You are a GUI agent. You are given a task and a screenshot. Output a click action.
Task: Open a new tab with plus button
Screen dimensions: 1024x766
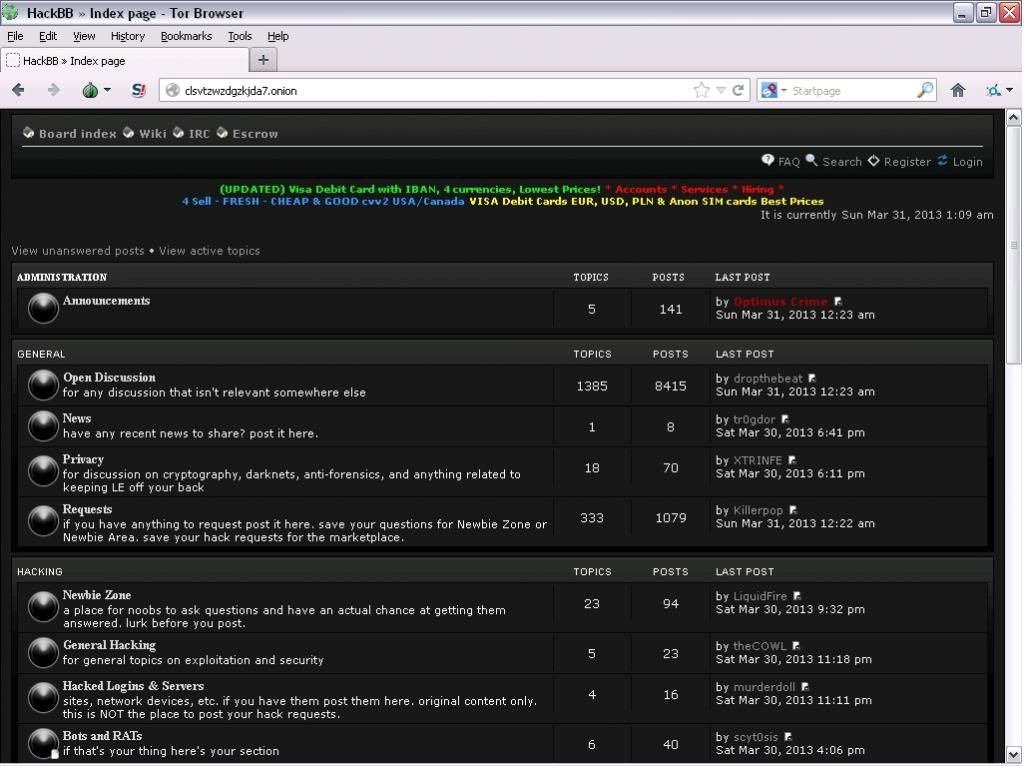263,60
